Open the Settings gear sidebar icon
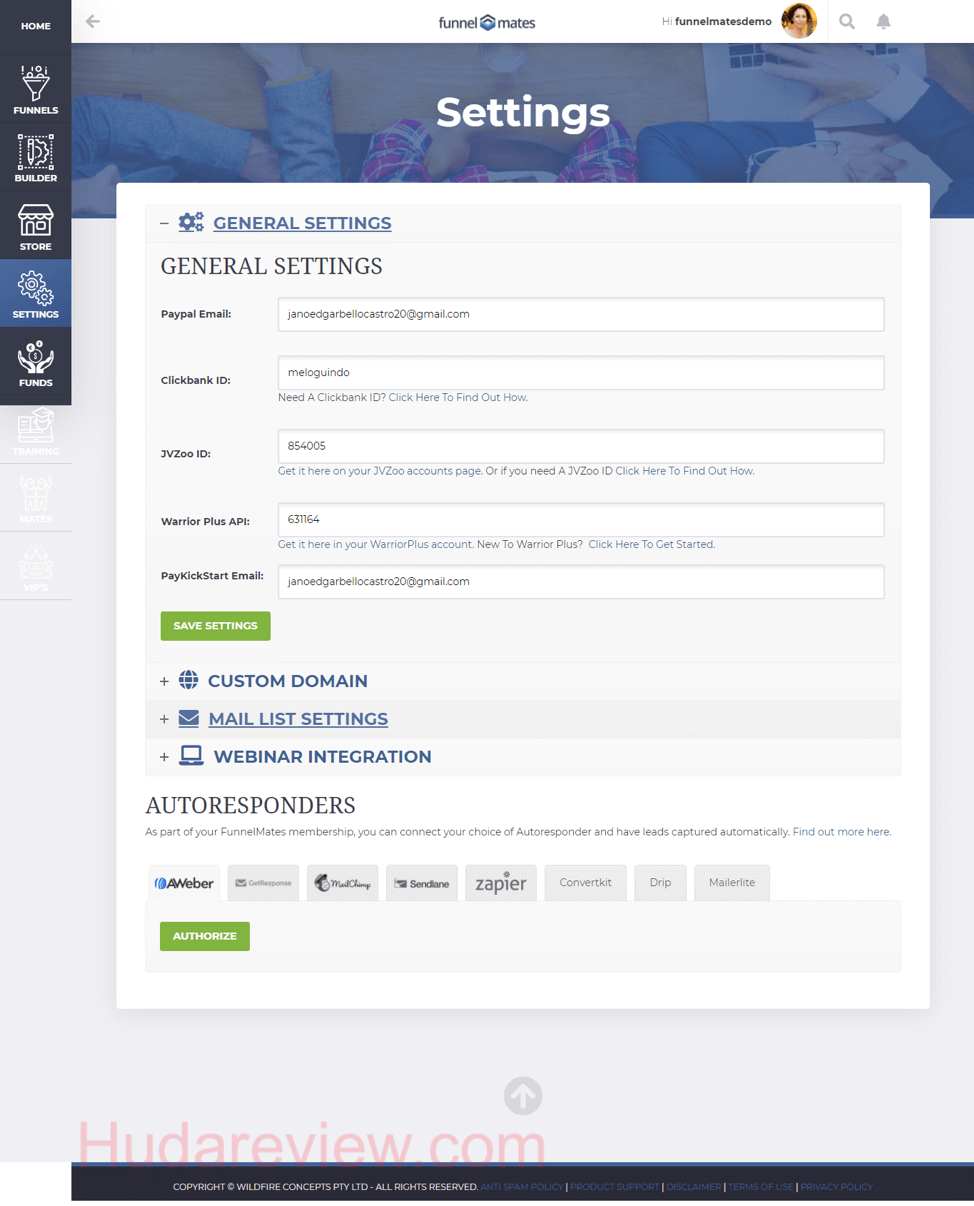 (x=35, y=293)
